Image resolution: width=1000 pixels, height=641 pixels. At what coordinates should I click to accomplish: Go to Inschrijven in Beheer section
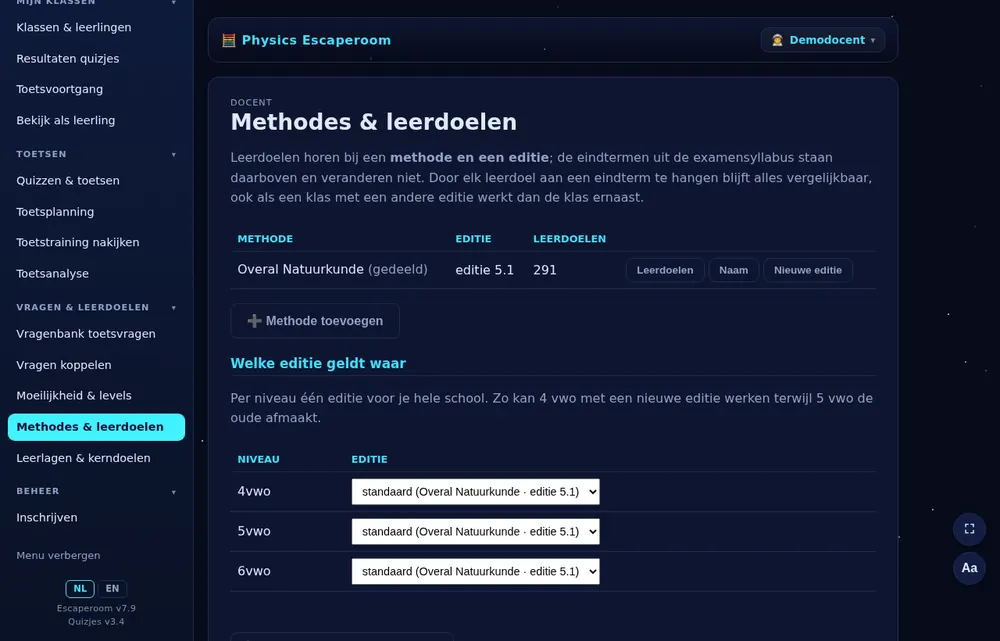pyautogui.click(x=47, y=517)
